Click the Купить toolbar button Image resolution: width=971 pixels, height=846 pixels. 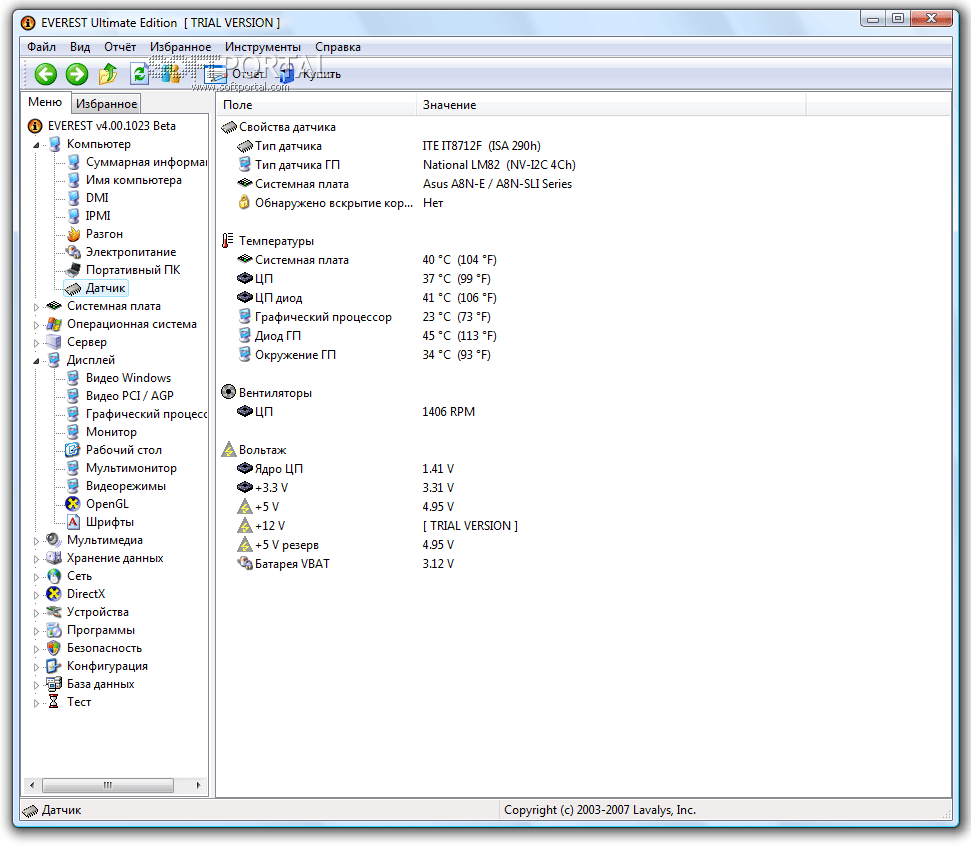(x=310, y=74)
